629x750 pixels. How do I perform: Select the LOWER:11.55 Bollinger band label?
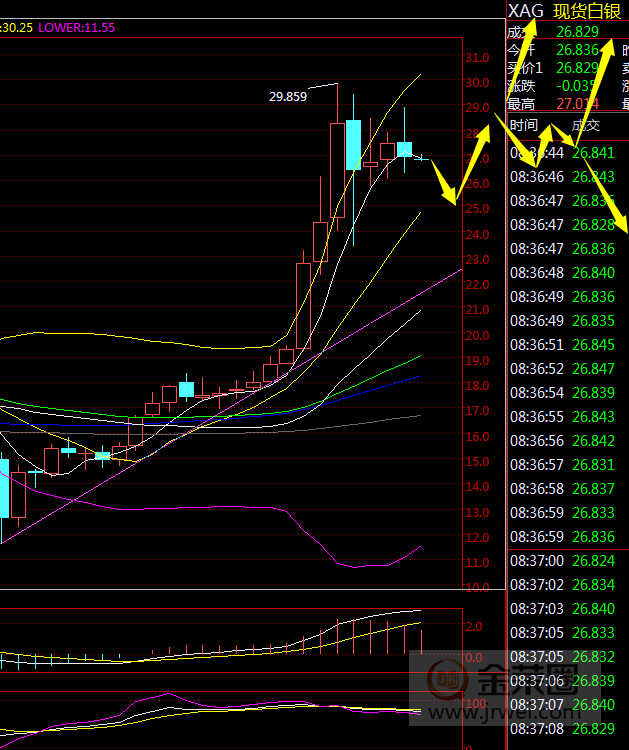coord(77,28)
